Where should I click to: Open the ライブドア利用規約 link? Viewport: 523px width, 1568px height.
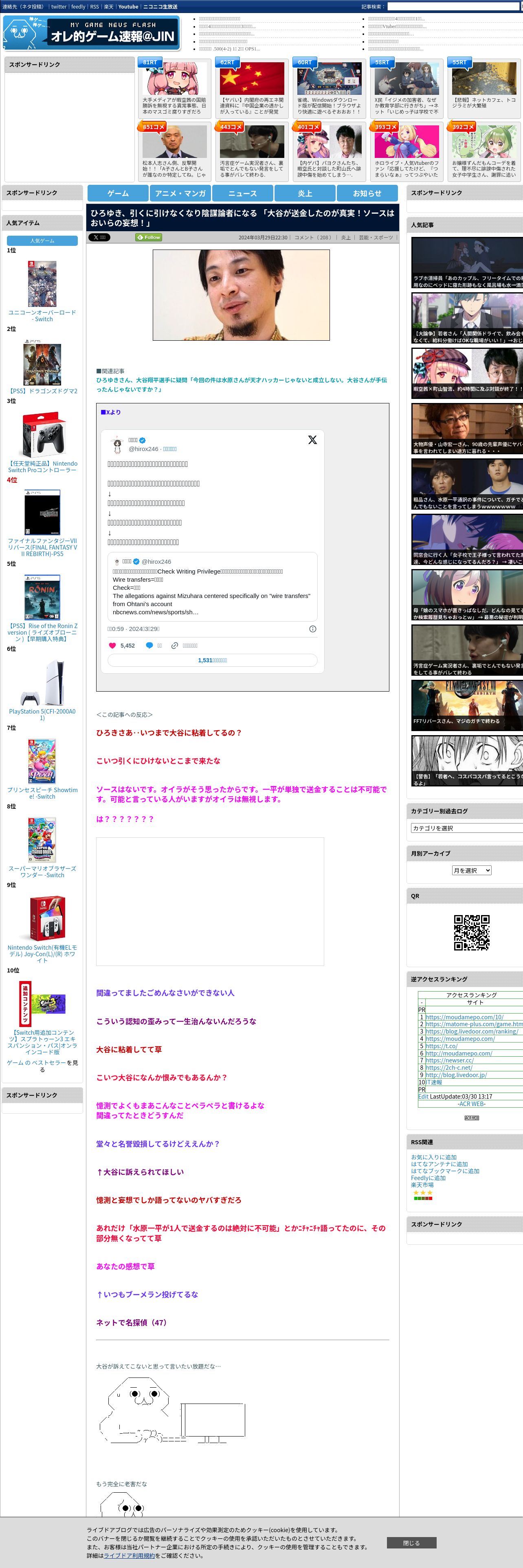tap(129, 1555)
